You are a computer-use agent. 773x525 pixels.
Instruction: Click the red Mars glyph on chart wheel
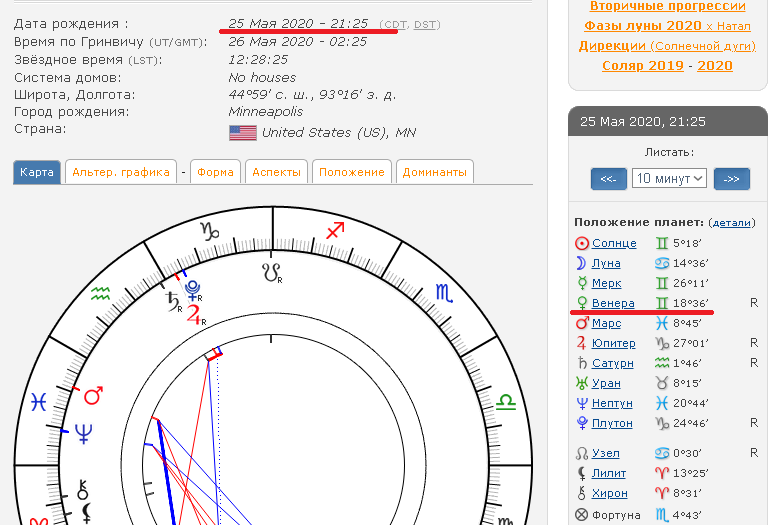pyautogui.click(x=94, y=395)
